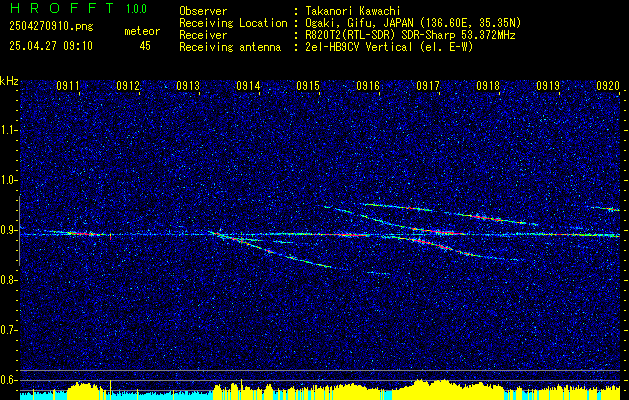This screenshot has width=629, height=400.
Task: Click the meteor label
Action: (142, 31)
